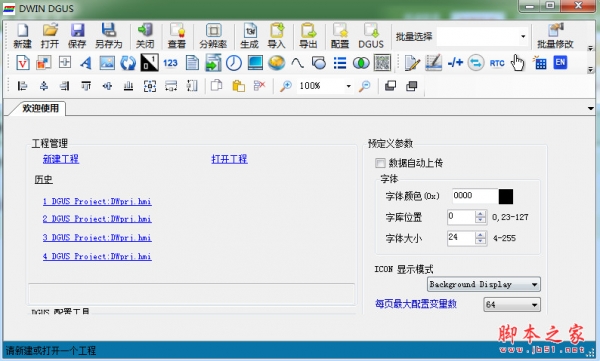Click the copy icon in edit toolbar

217,85
